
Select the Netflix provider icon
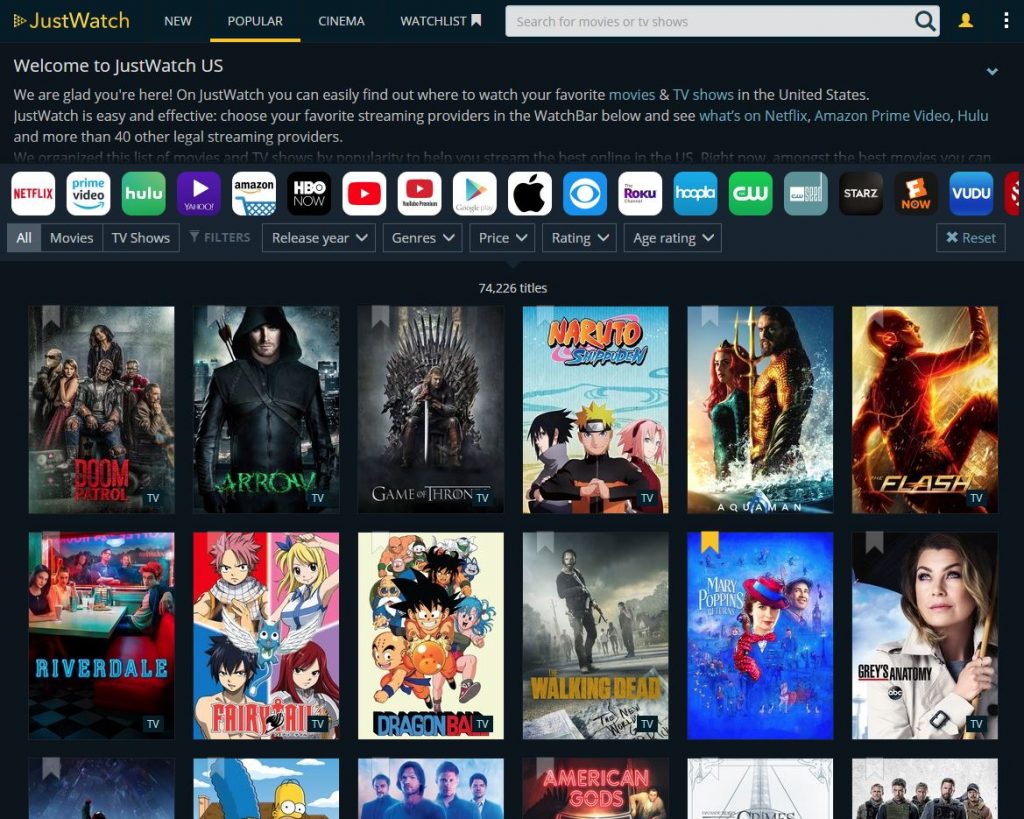pos(33,194)
